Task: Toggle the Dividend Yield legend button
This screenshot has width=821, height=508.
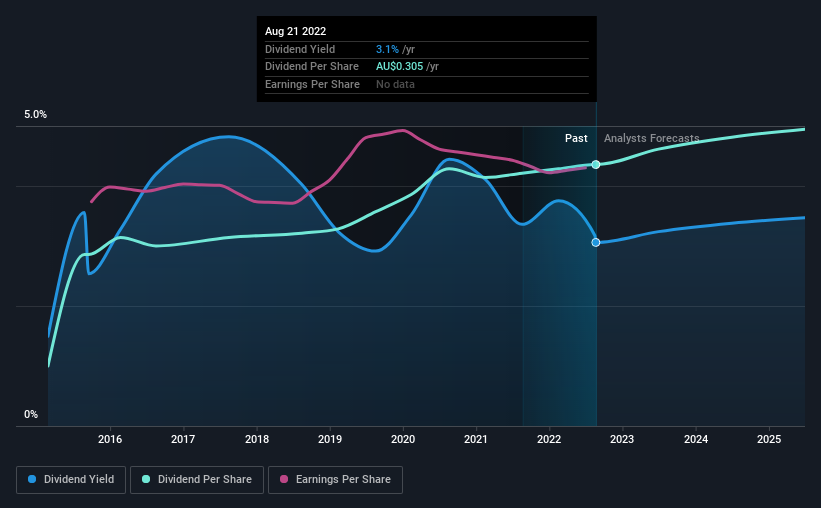Action: (71, 480)
